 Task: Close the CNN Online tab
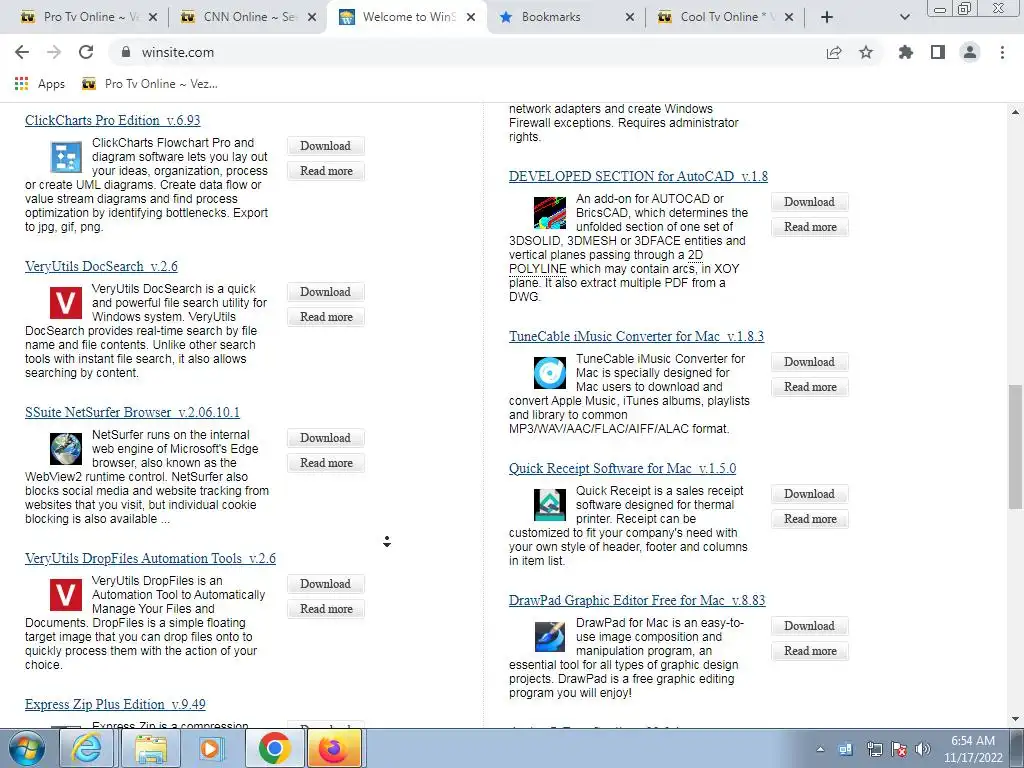tap(312, 17)
